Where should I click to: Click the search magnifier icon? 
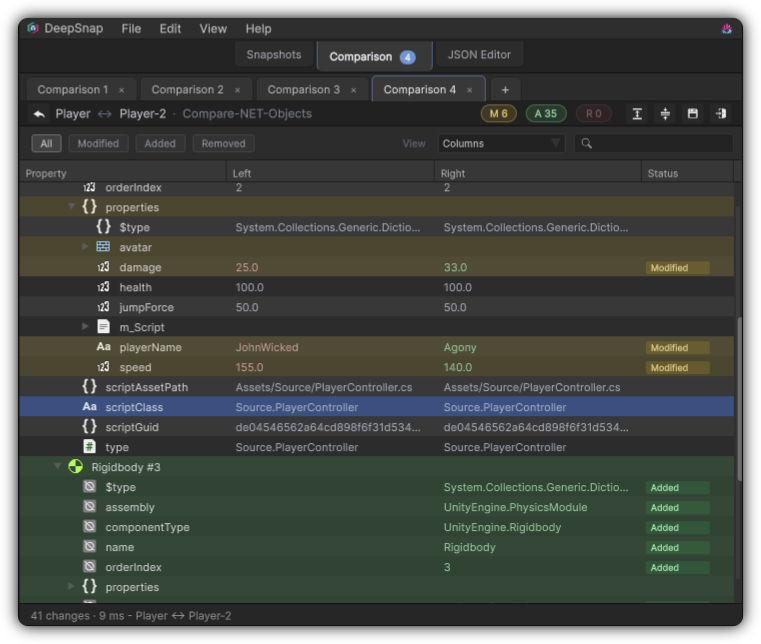[x=586, y=144]
